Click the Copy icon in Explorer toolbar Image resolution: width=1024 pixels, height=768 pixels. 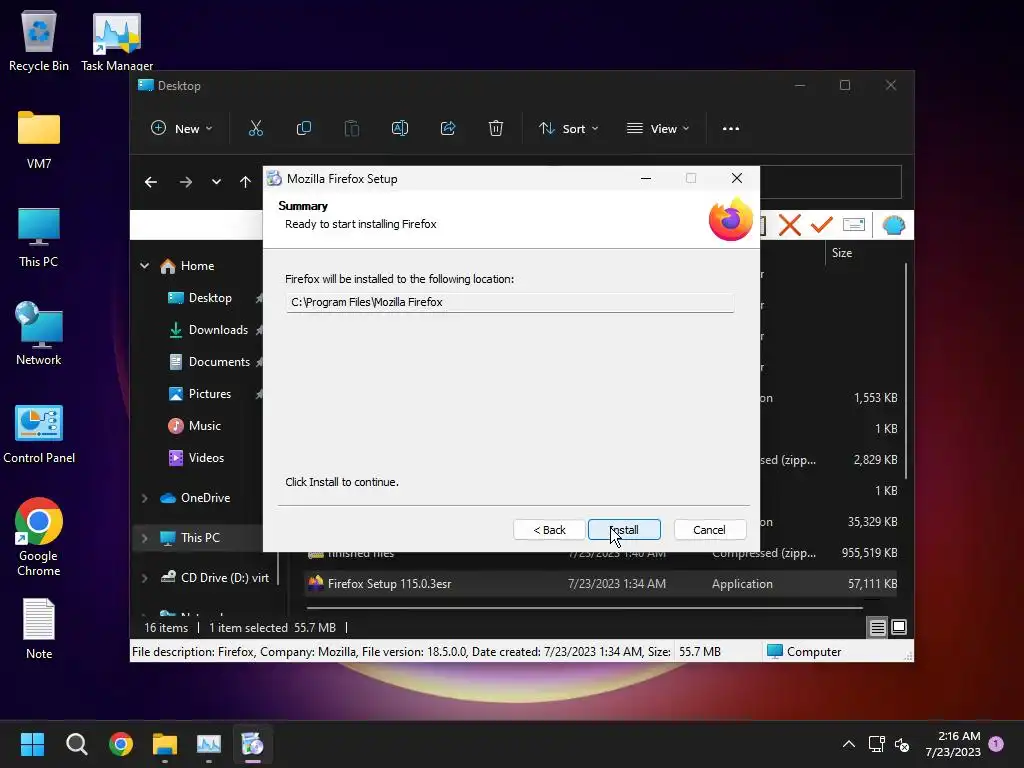tap(304, 129)
